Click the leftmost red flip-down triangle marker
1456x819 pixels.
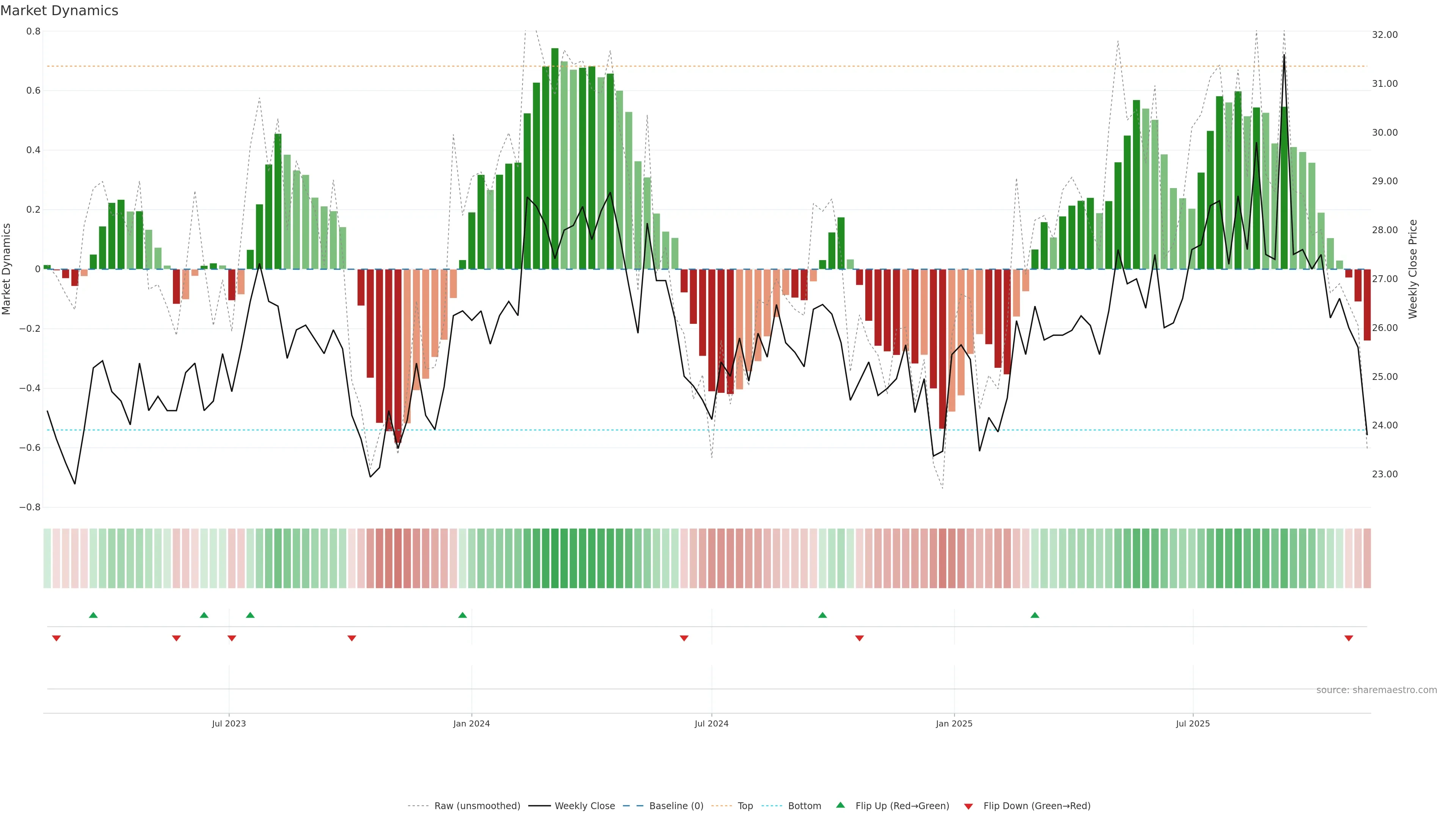pyautogui.click(x=56, y=638)
